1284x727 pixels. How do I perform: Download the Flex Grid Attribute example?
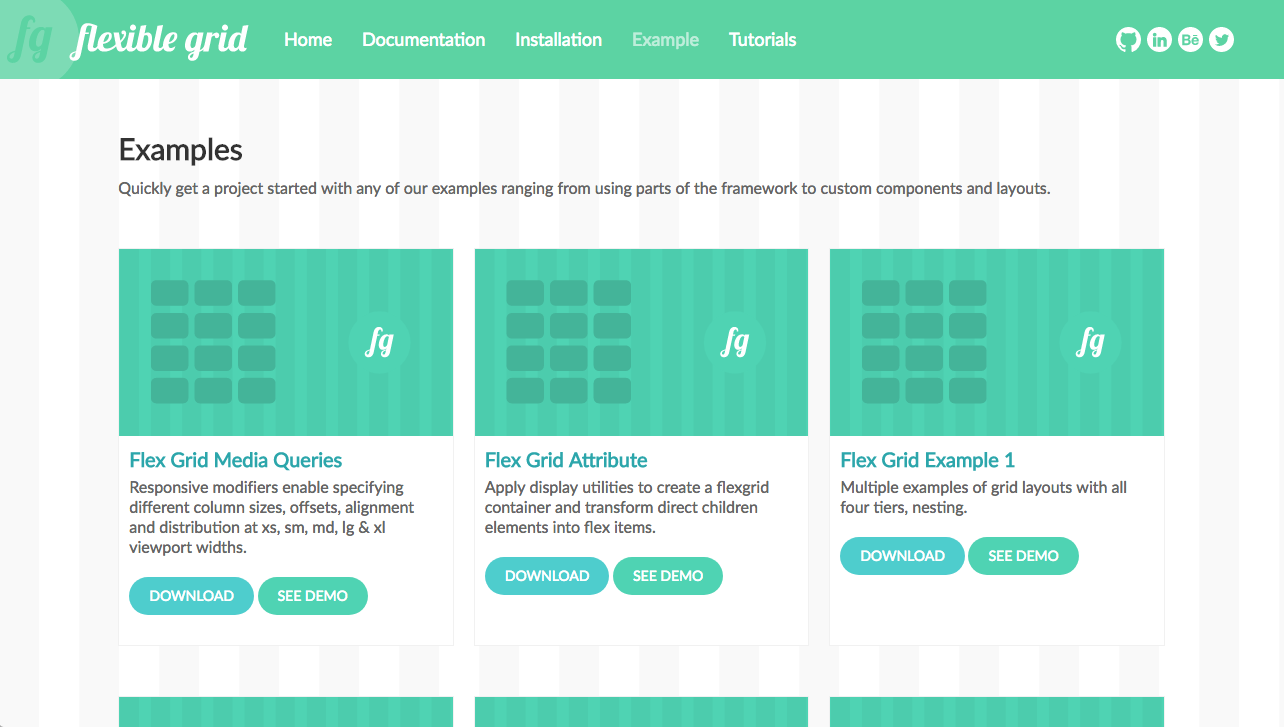547,575
